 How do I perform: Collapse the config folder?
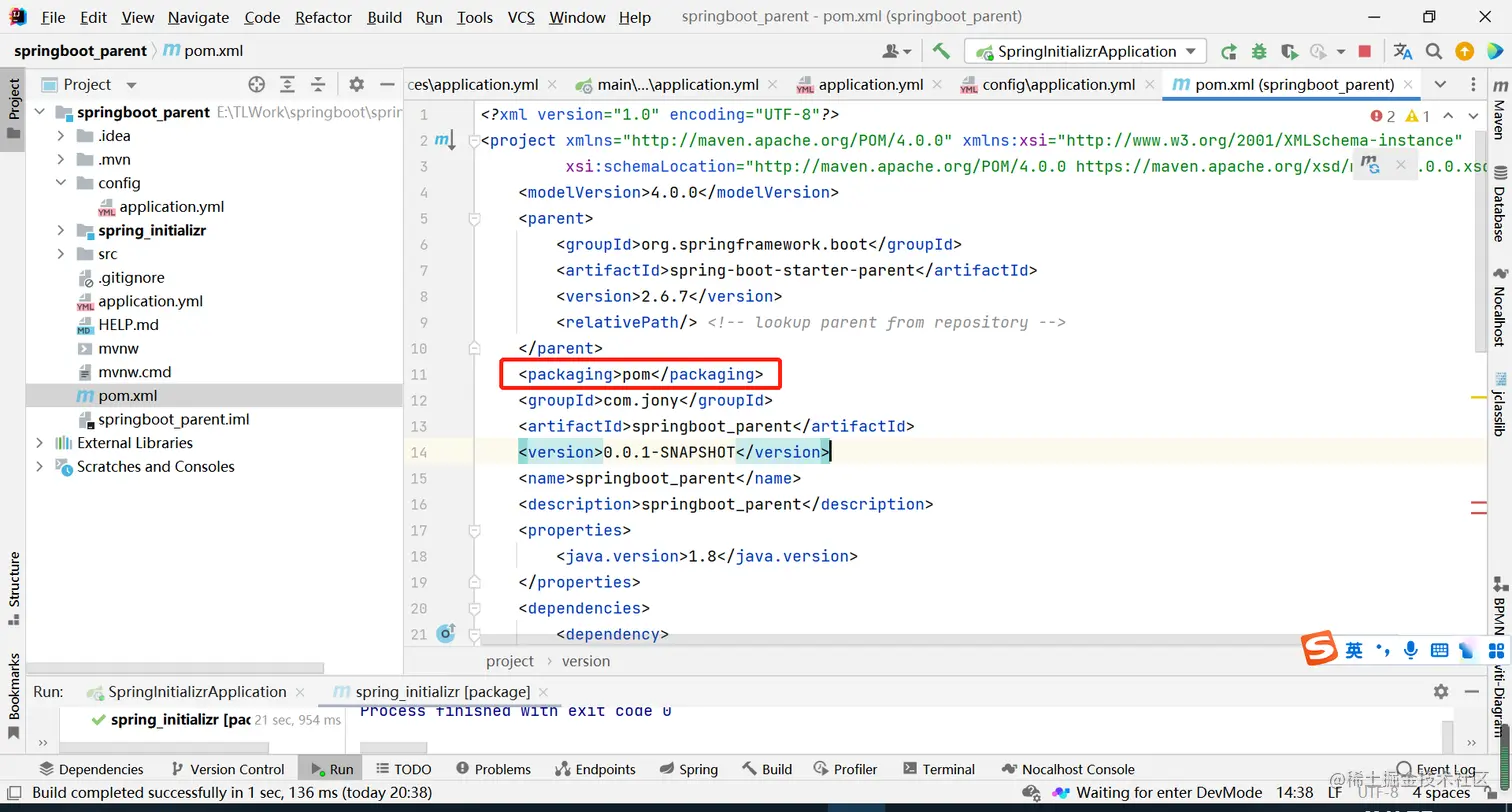tap(60, 183)
